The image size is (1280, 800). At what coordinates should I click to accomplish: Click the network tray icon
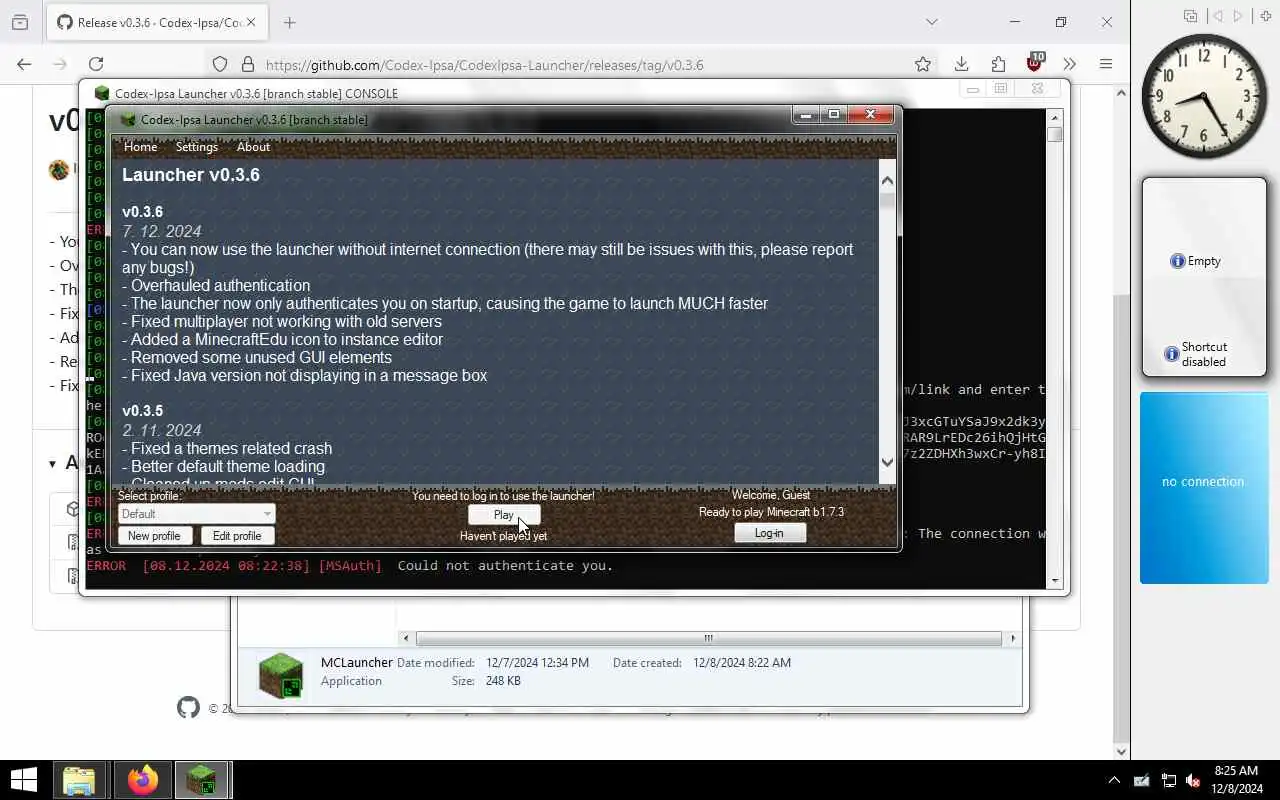click(x=1168, y=780)
